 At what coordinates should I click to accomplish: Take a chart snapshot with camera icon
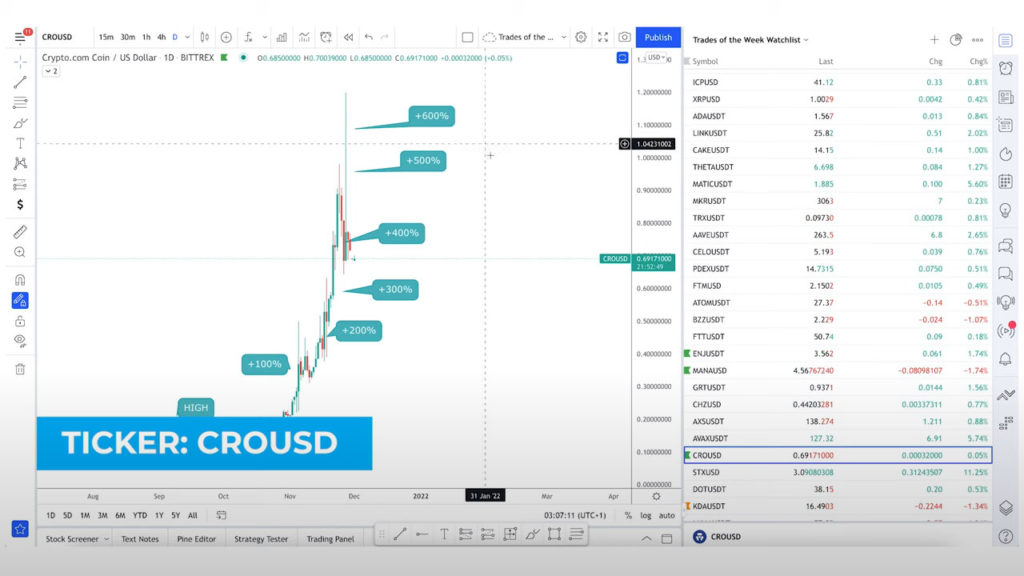624,37
